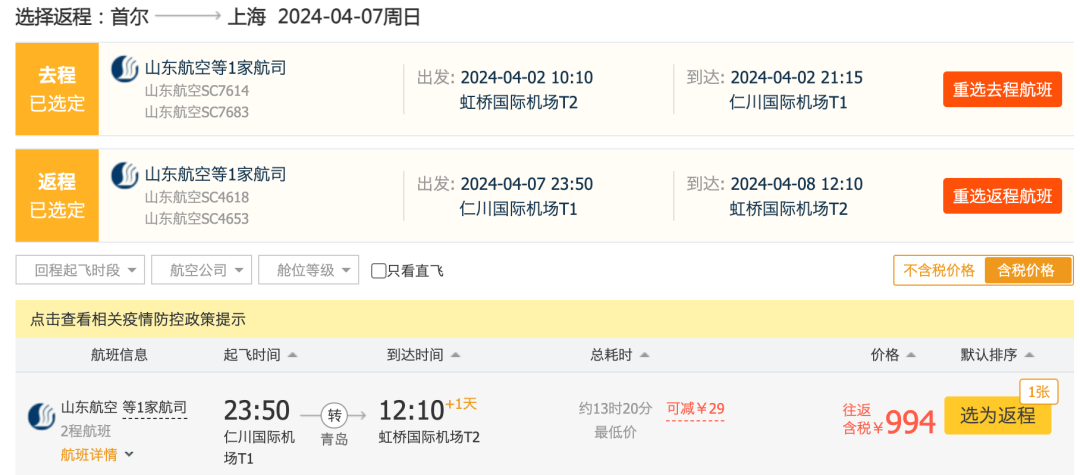Enable the 只看直飞 direct-only checkbox
The width and height of the screenshot is (1080, 475).
tap(379, 270)
